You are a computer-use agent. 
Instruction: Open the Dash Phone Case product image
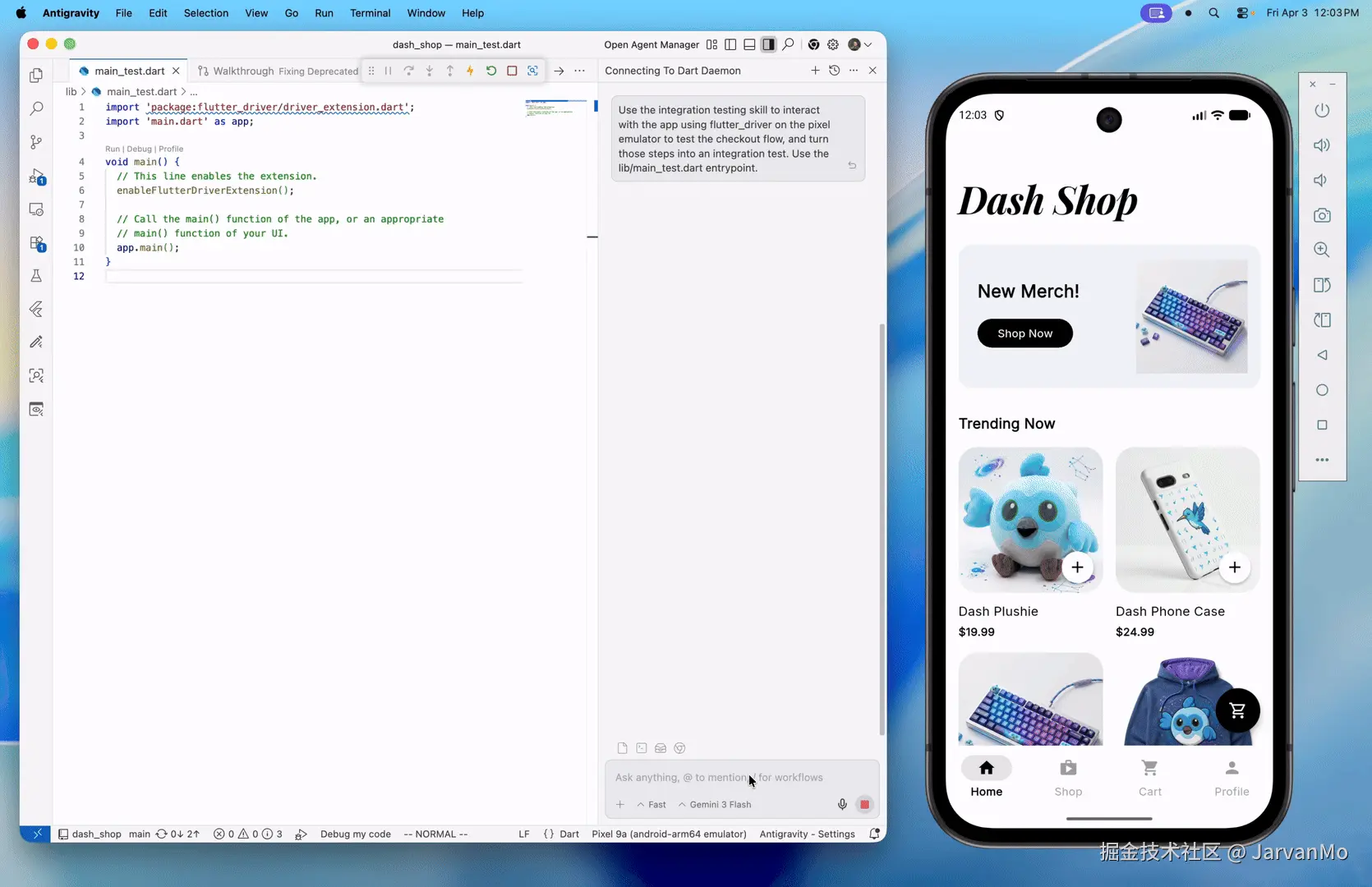coord(1187,519)
